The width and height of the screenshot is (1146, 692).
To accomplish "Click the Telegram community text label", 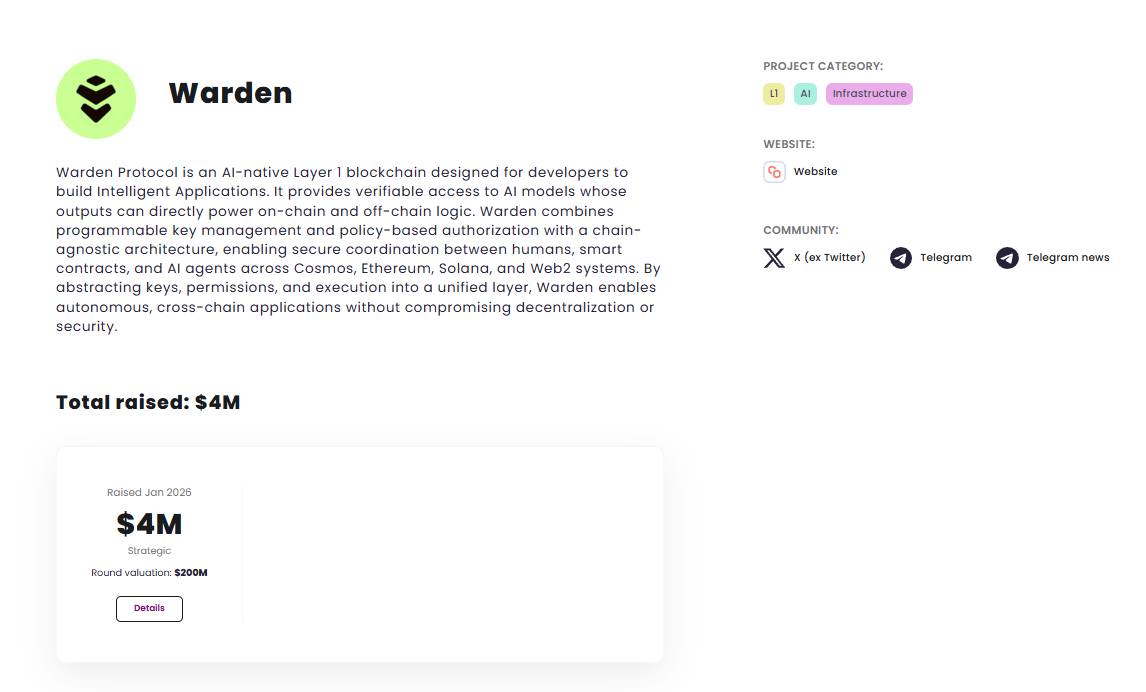I will click(x=944, y=257).
